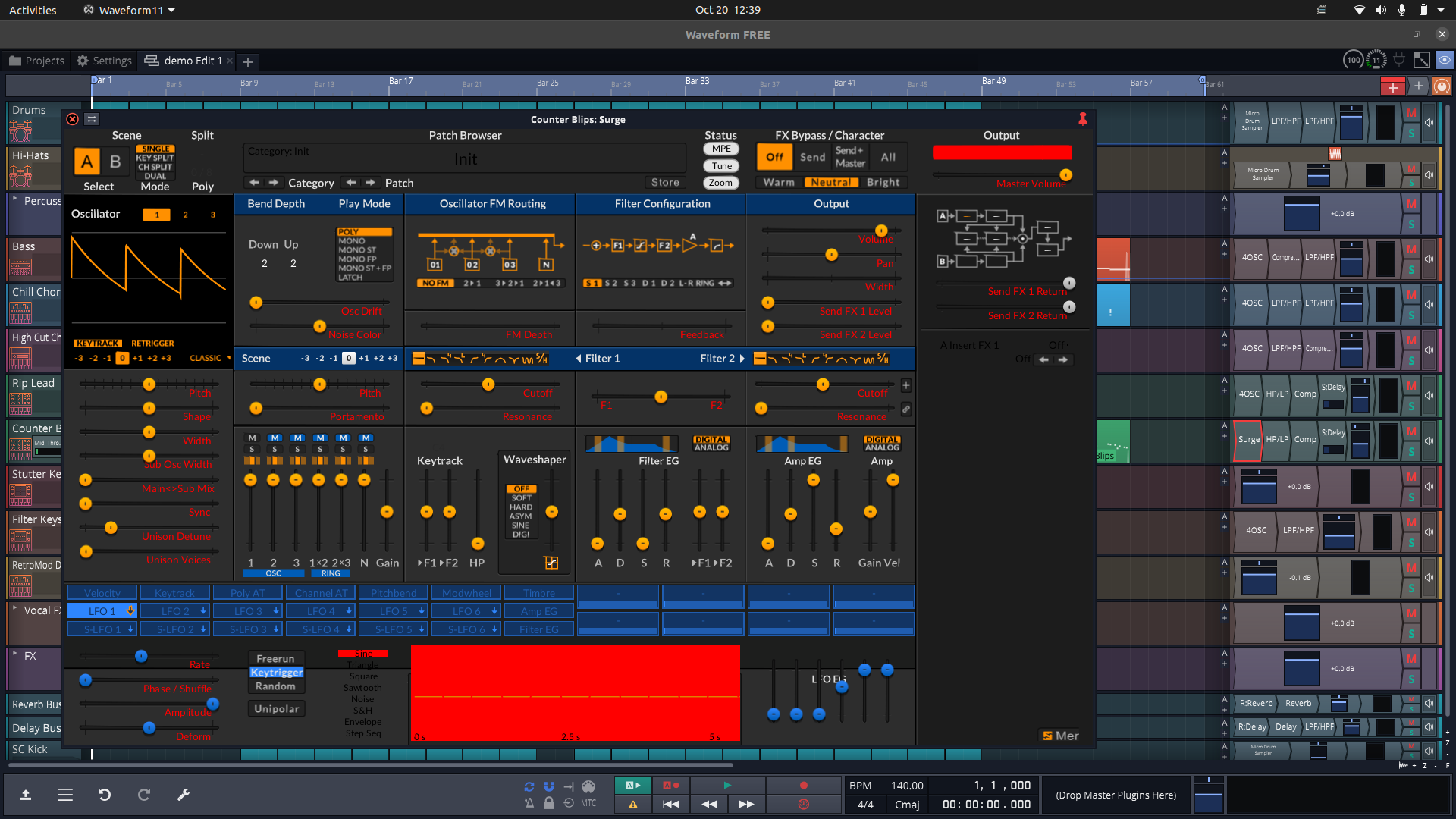Select Freerun LFO trigger mode

[275, 659]
